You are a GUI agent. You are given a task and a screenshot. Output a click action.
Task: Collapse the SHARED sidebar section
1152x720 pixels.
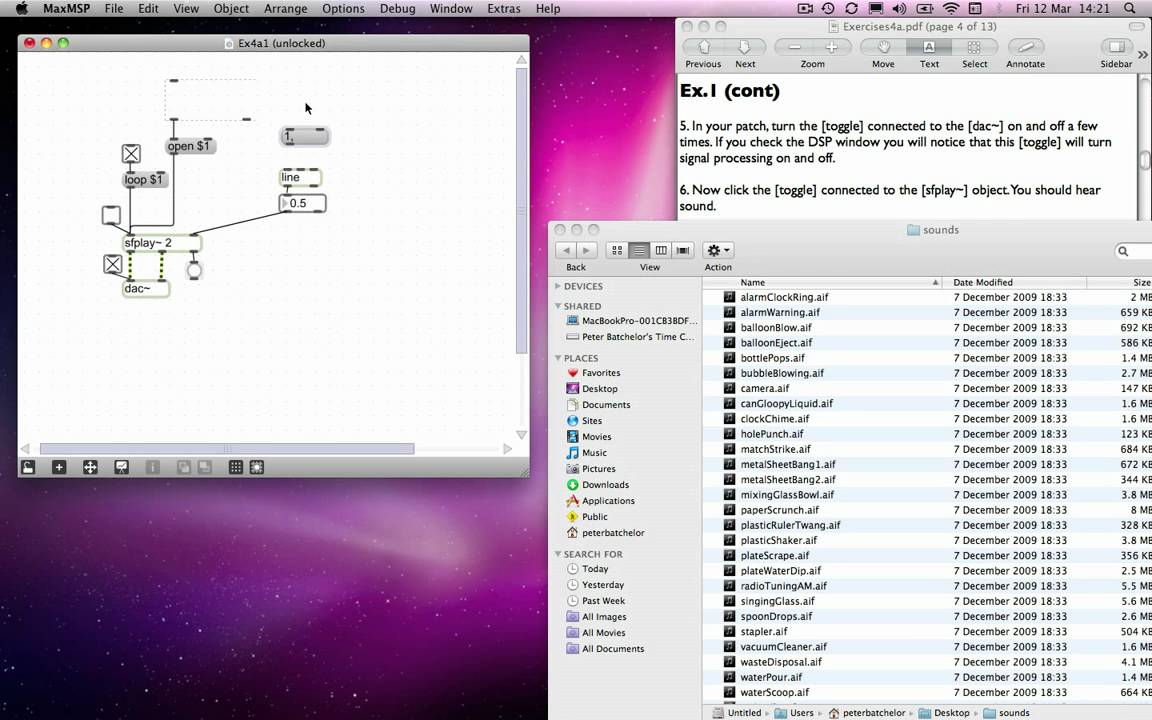(558, 306)
